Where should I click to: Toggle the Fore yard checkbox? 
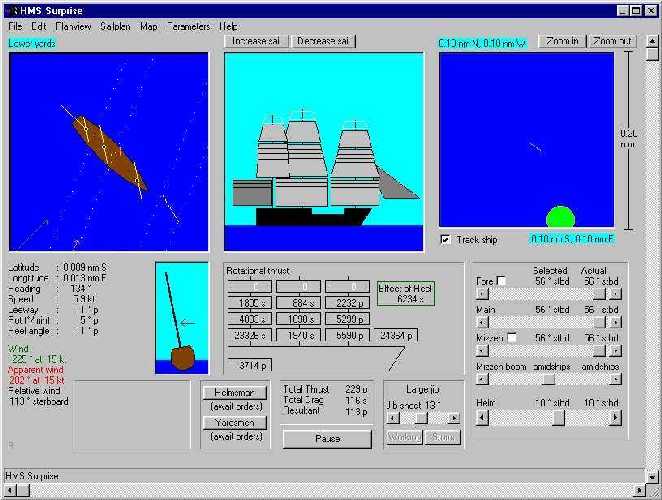(x=501, y=280)
